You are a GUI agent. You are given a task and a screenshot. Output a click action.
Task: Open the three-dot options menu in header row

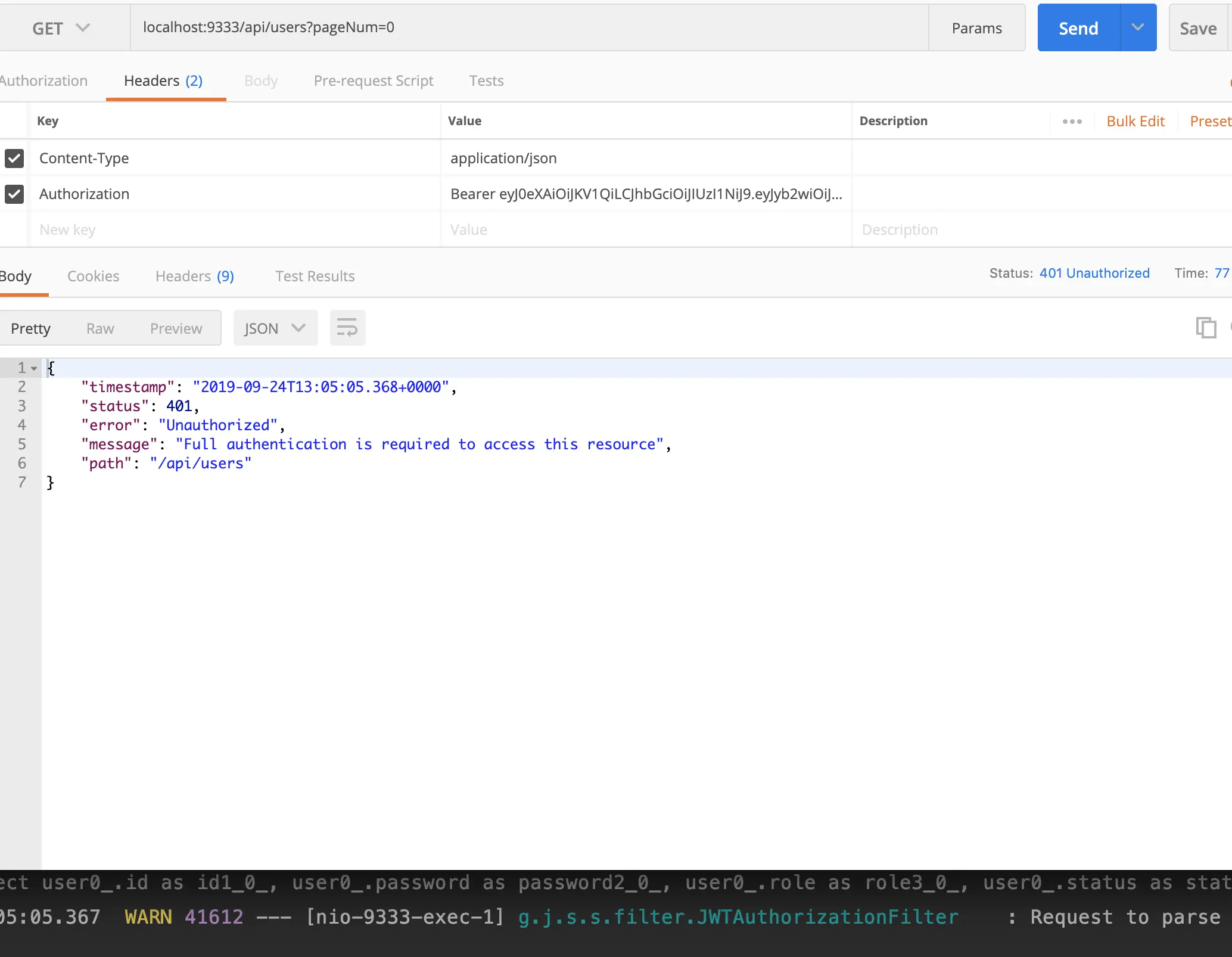click(1071, 121)
